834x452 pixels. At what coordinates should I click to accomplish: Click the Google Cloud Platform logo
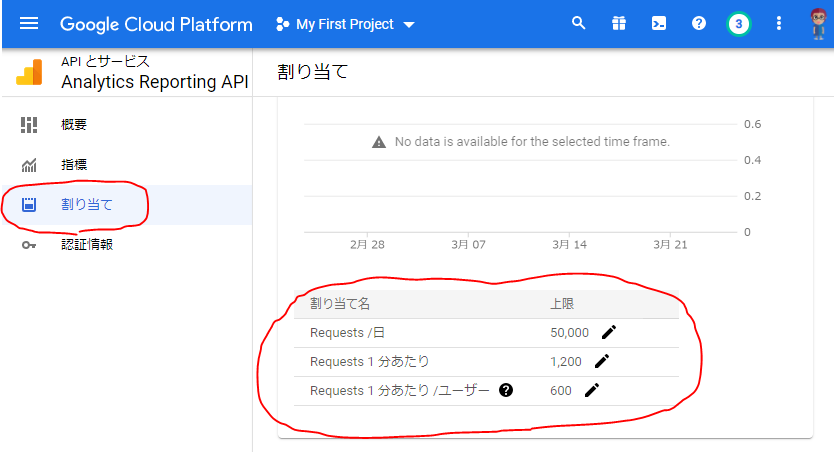point(156,24)
